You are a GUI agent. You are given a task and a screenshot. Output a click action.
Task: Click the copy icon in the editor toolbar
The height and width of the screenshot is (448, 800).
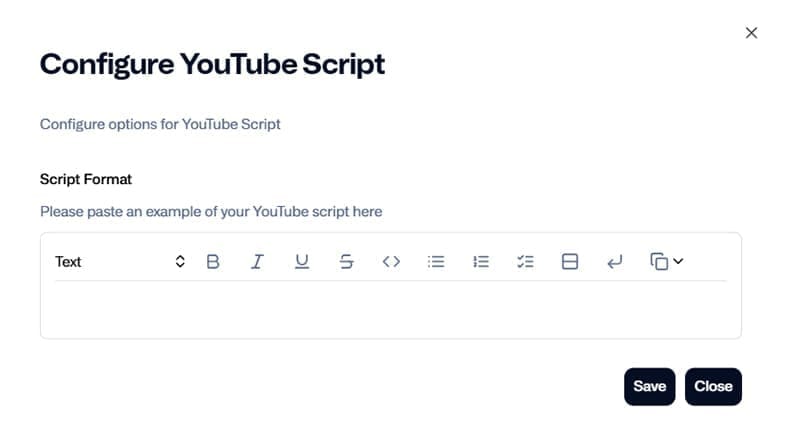[x=659, y=261]
